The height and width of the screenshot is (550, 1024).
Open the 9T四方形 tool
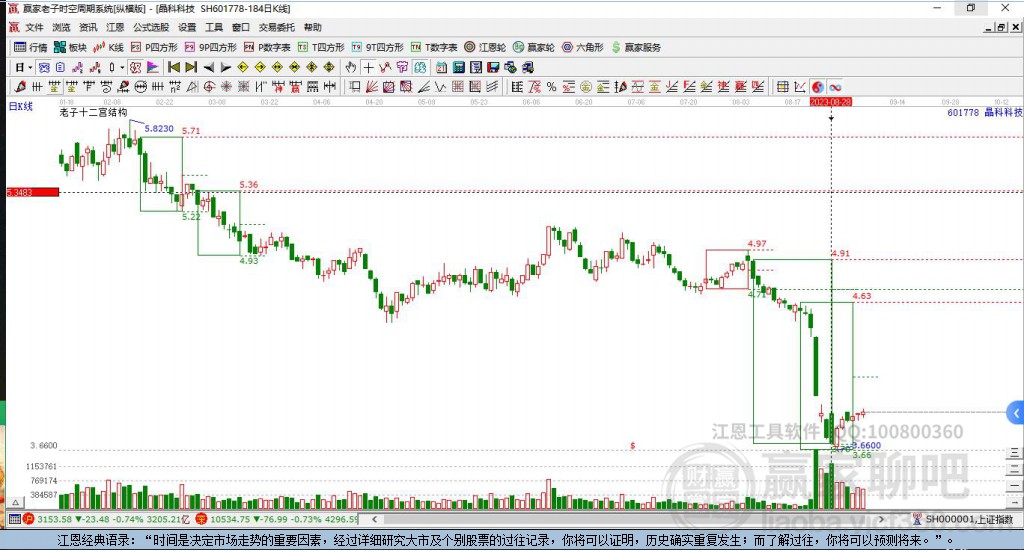click(377, 47)
